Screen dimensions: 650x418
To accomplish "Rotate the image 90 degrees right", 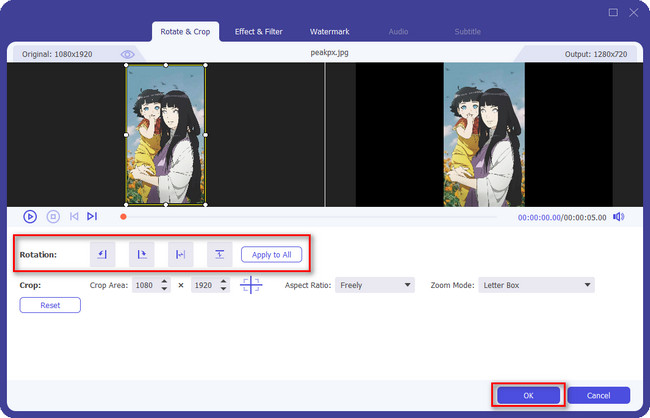I will tap(141, 254).
